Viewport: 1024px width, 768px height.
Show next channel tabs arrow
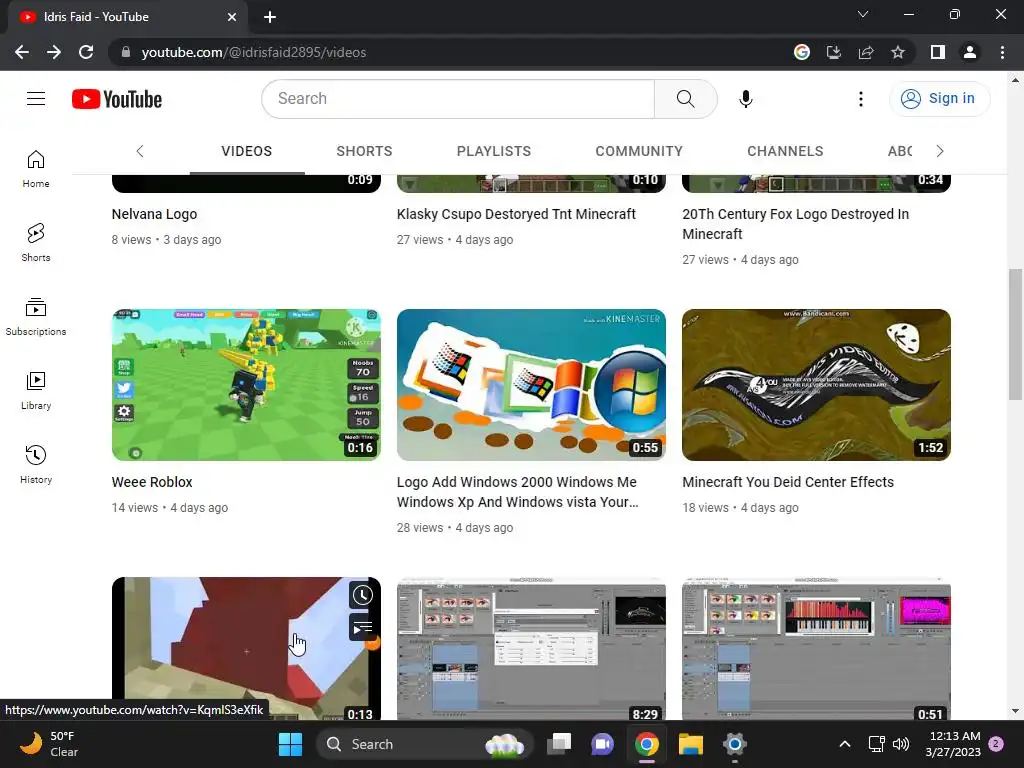(940, 152)
